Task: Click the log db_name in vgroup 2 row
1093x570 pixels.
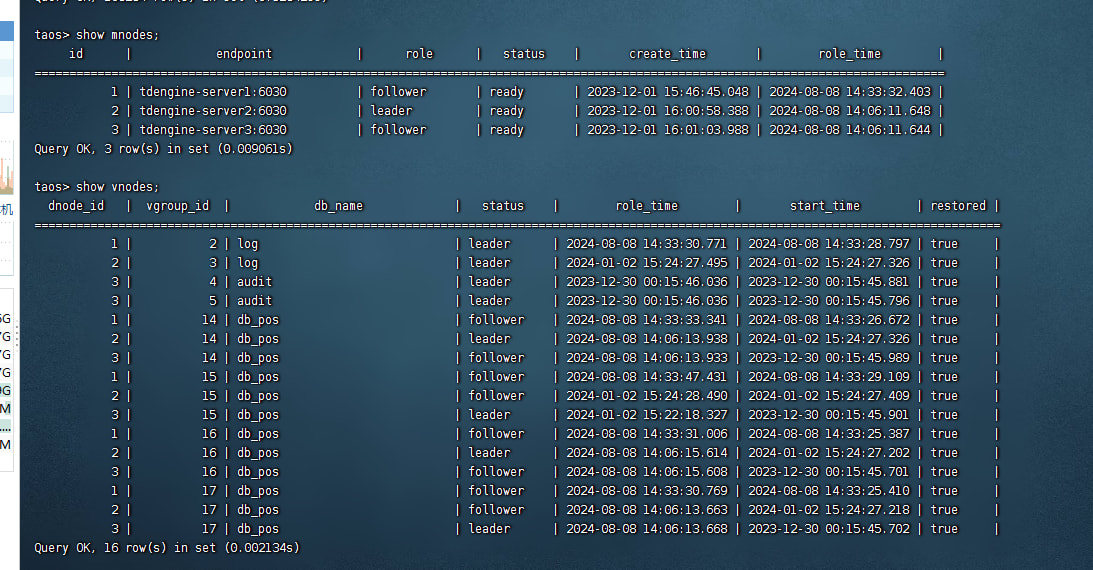Action: coord(247,244)
